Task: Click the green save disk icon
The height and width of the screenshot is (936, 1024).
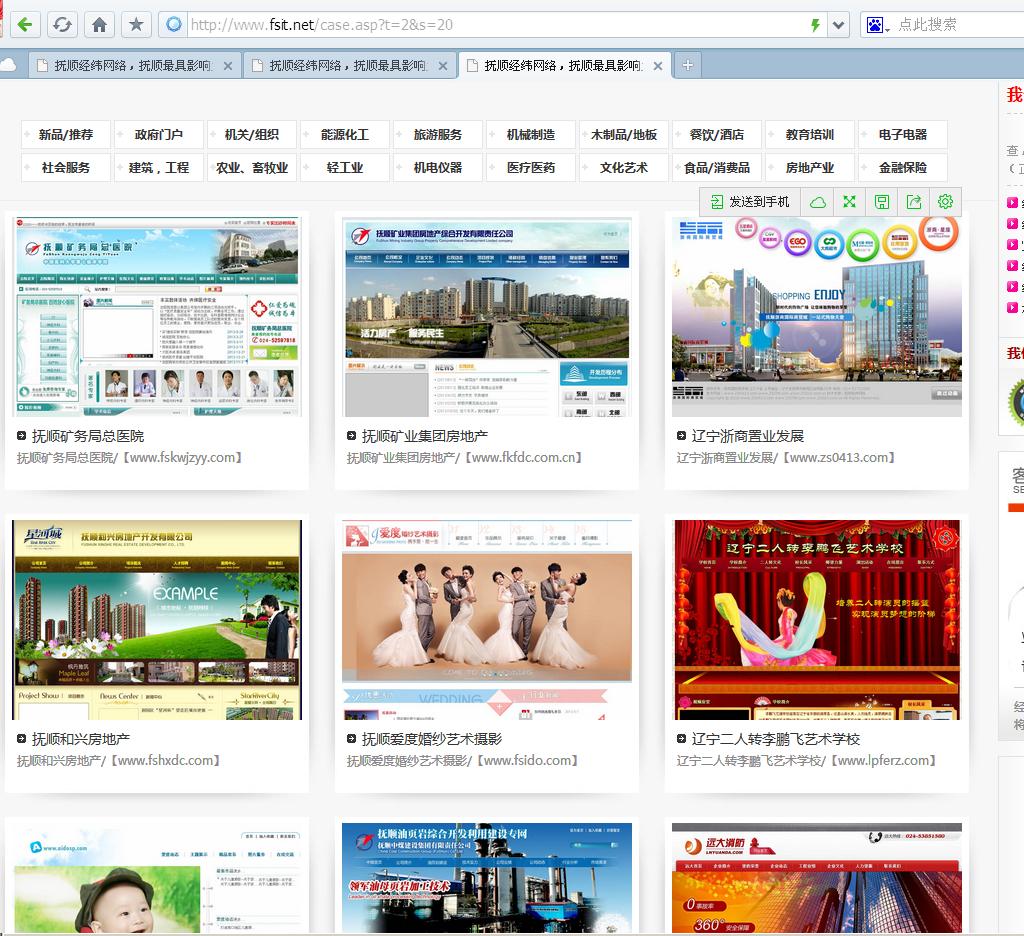Action: (x=882, y=202)
